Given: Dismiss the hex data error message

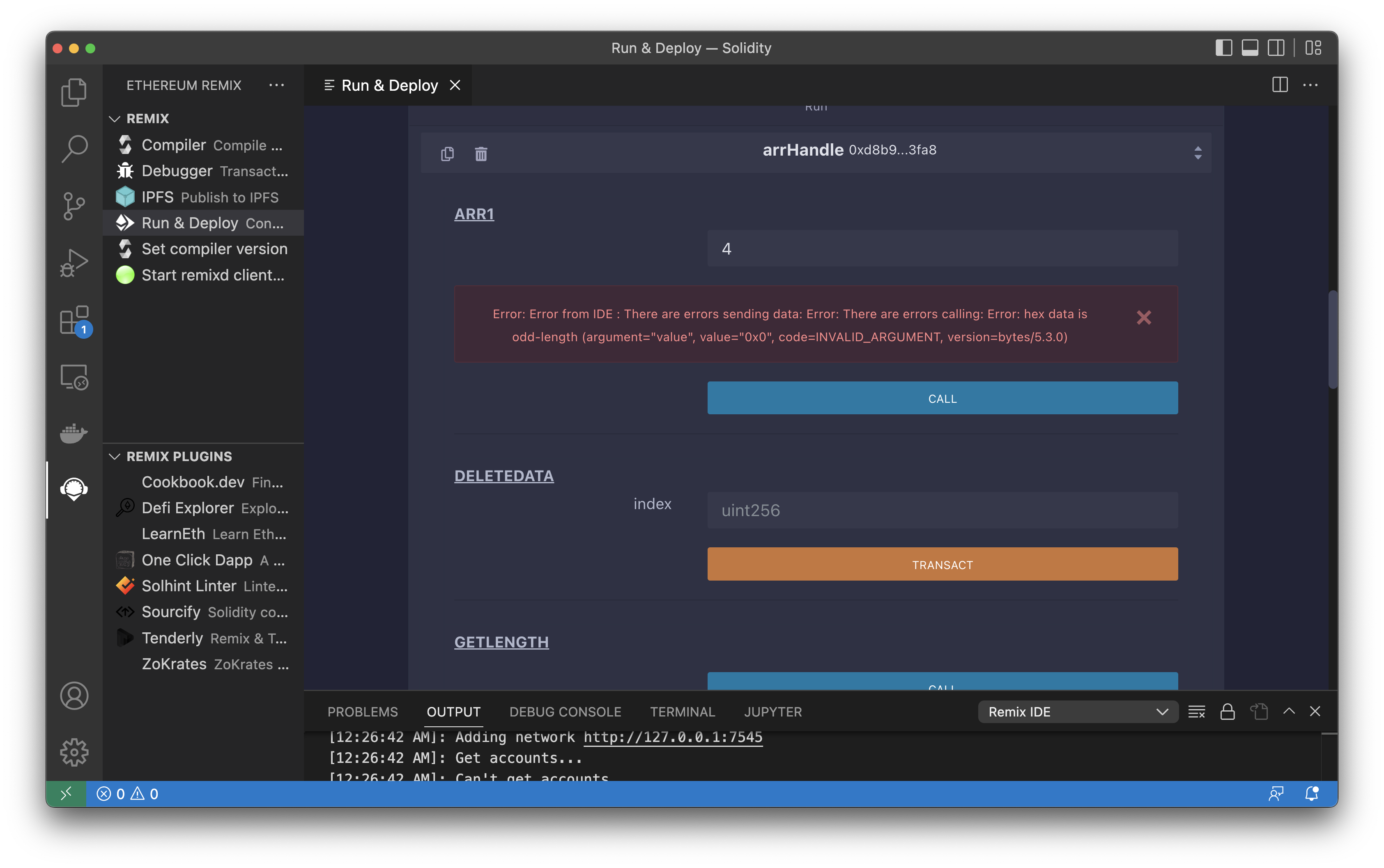Looking at the screenshot, I should tap(1143, 317).
